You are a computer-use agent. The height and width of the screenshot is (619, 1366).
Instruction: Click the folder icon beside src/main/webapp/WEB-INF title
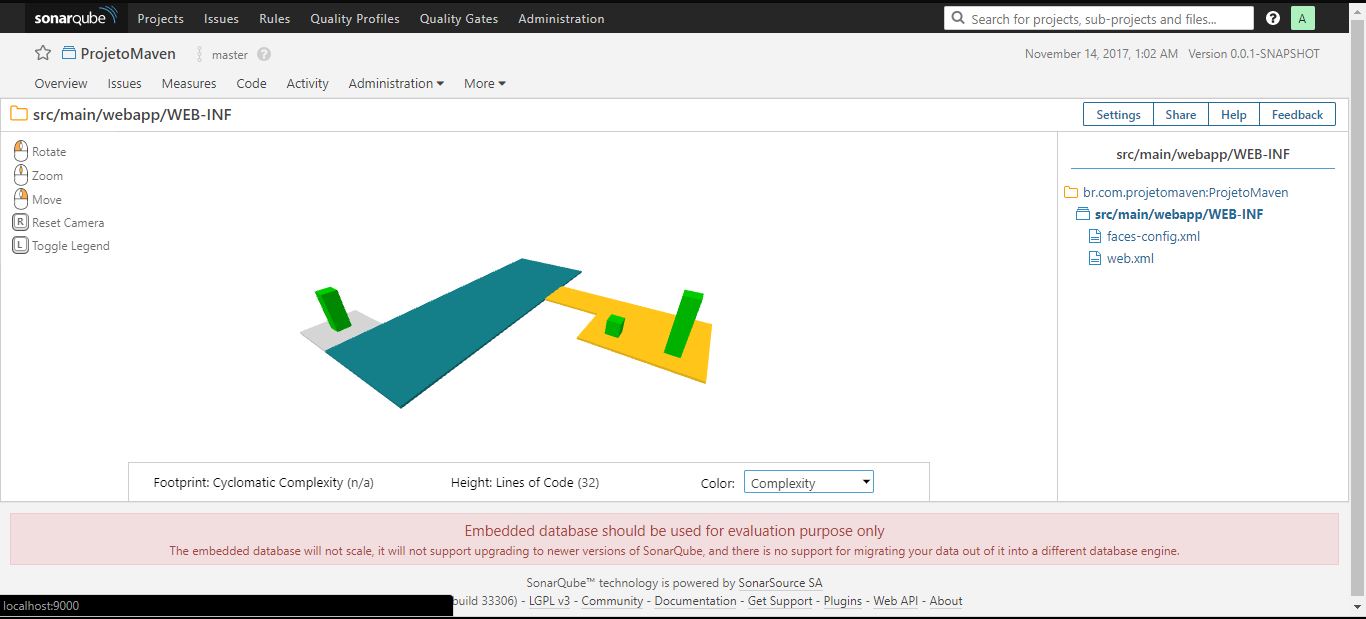click(19, 114)
